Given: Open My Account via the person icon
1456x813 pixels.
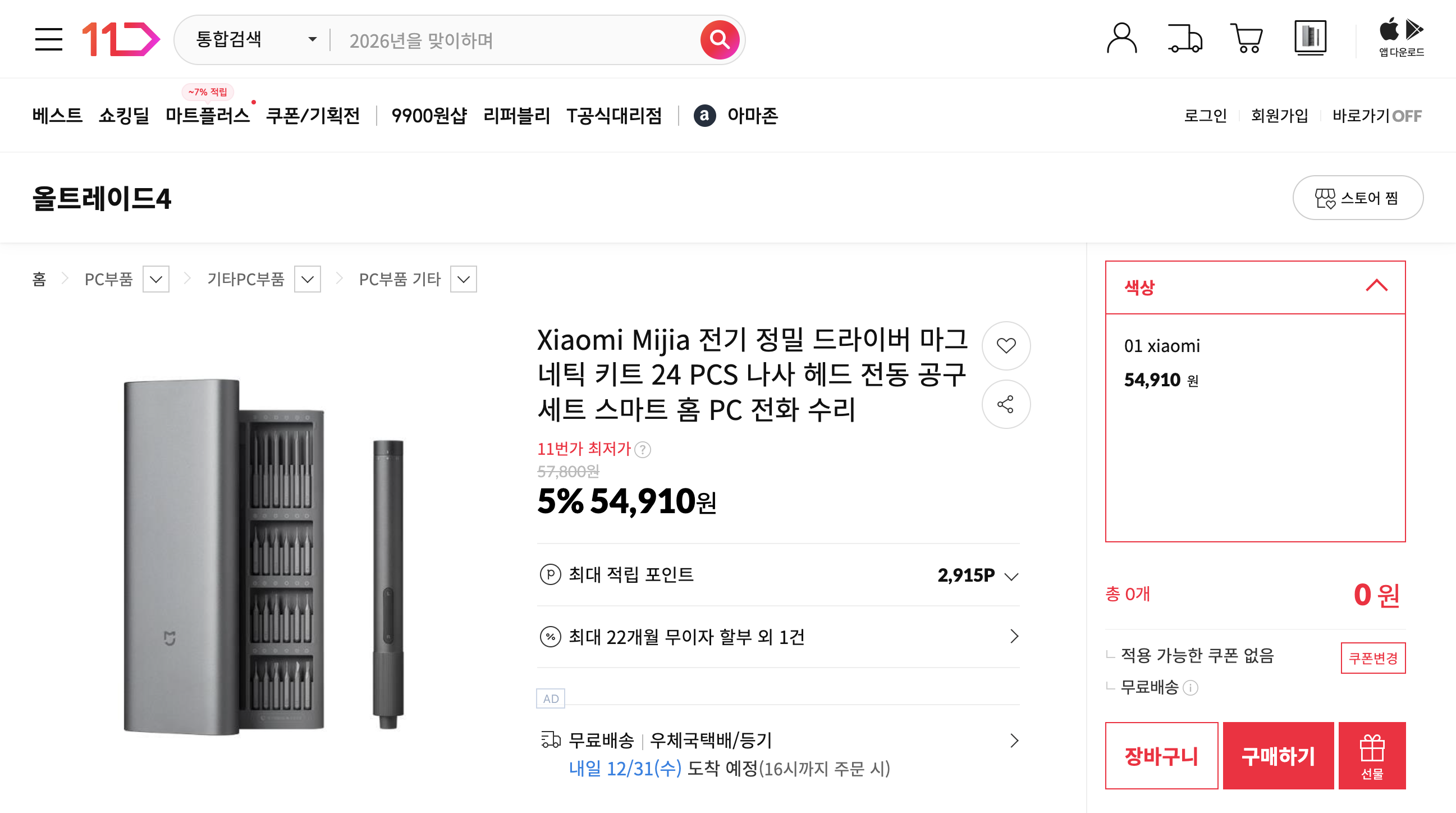Looking at the screenshot, I should pos(1122,36).
